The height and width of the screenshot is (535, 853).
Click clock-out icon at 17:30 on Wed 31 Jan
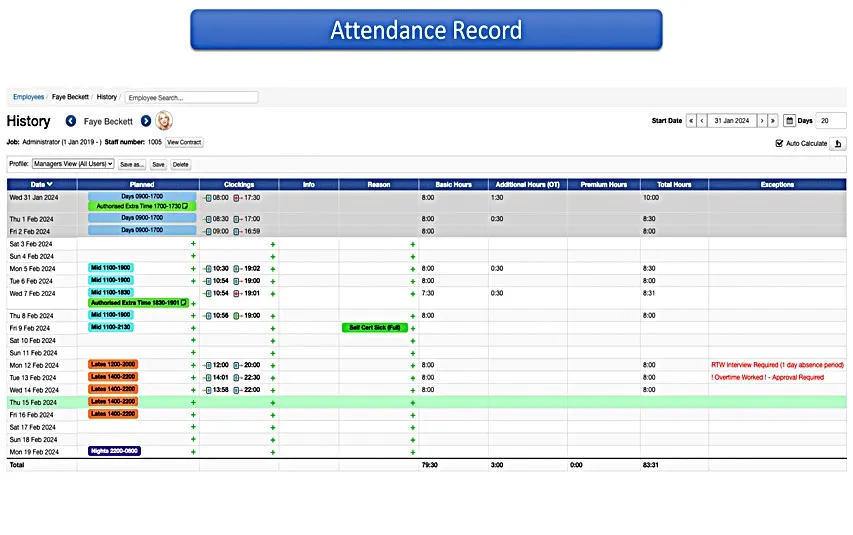pyautogui.click(x=237, y=198)
